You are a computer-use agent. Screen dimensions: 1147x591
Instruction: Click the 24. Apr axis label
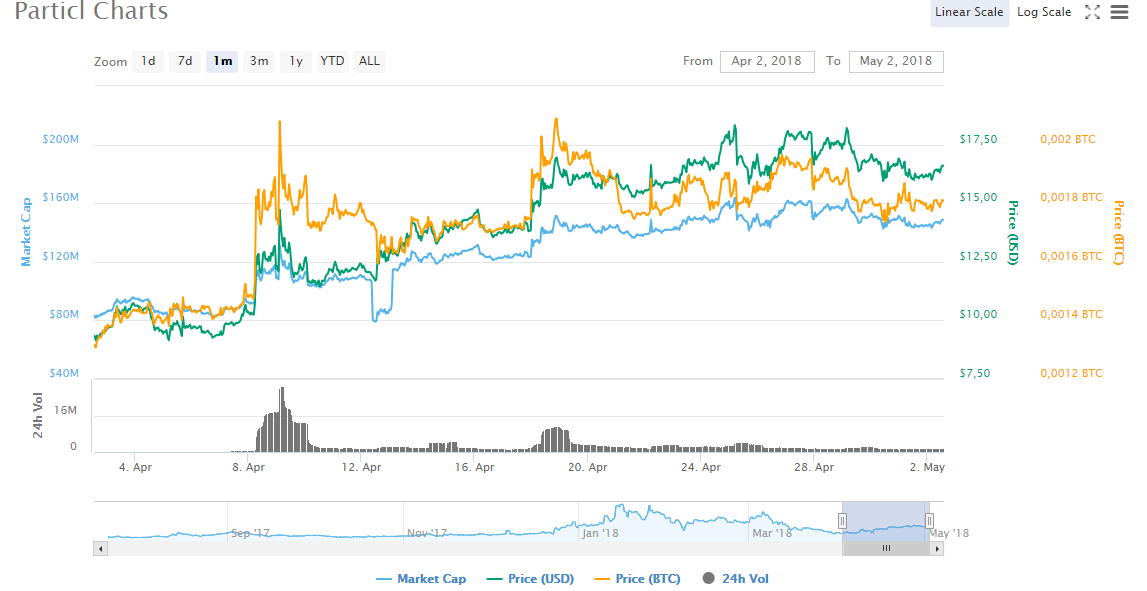click(701, 467)
